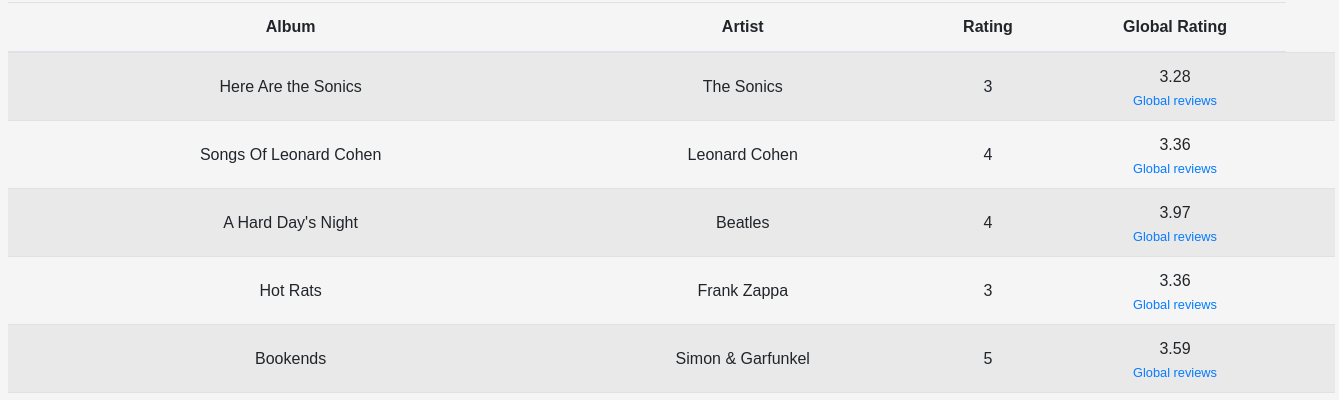Click the Leonard Cohen artist name
Screen dimensions: 1339x400
click(x=742, y=155)
